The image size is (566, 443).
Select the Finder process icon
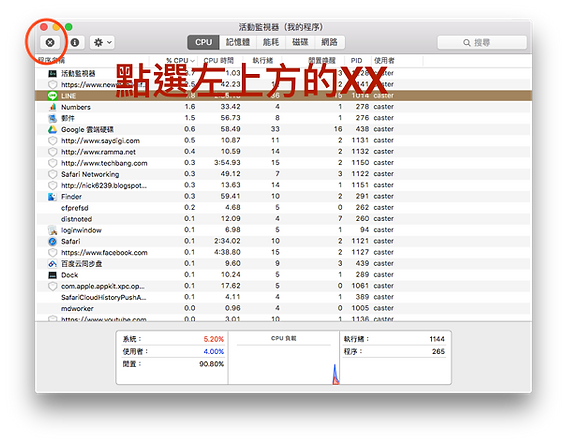53,196
